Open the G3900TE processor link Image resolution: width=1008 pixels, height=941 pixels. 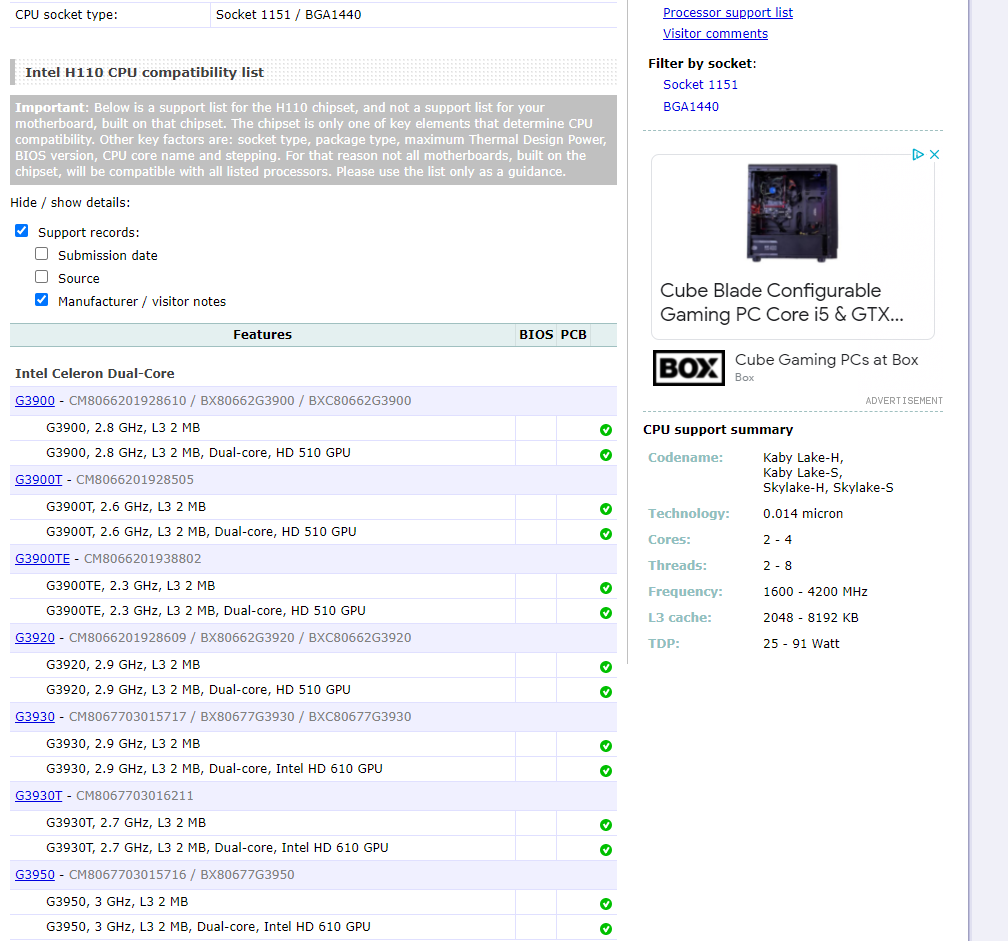(x=42, y=559)
